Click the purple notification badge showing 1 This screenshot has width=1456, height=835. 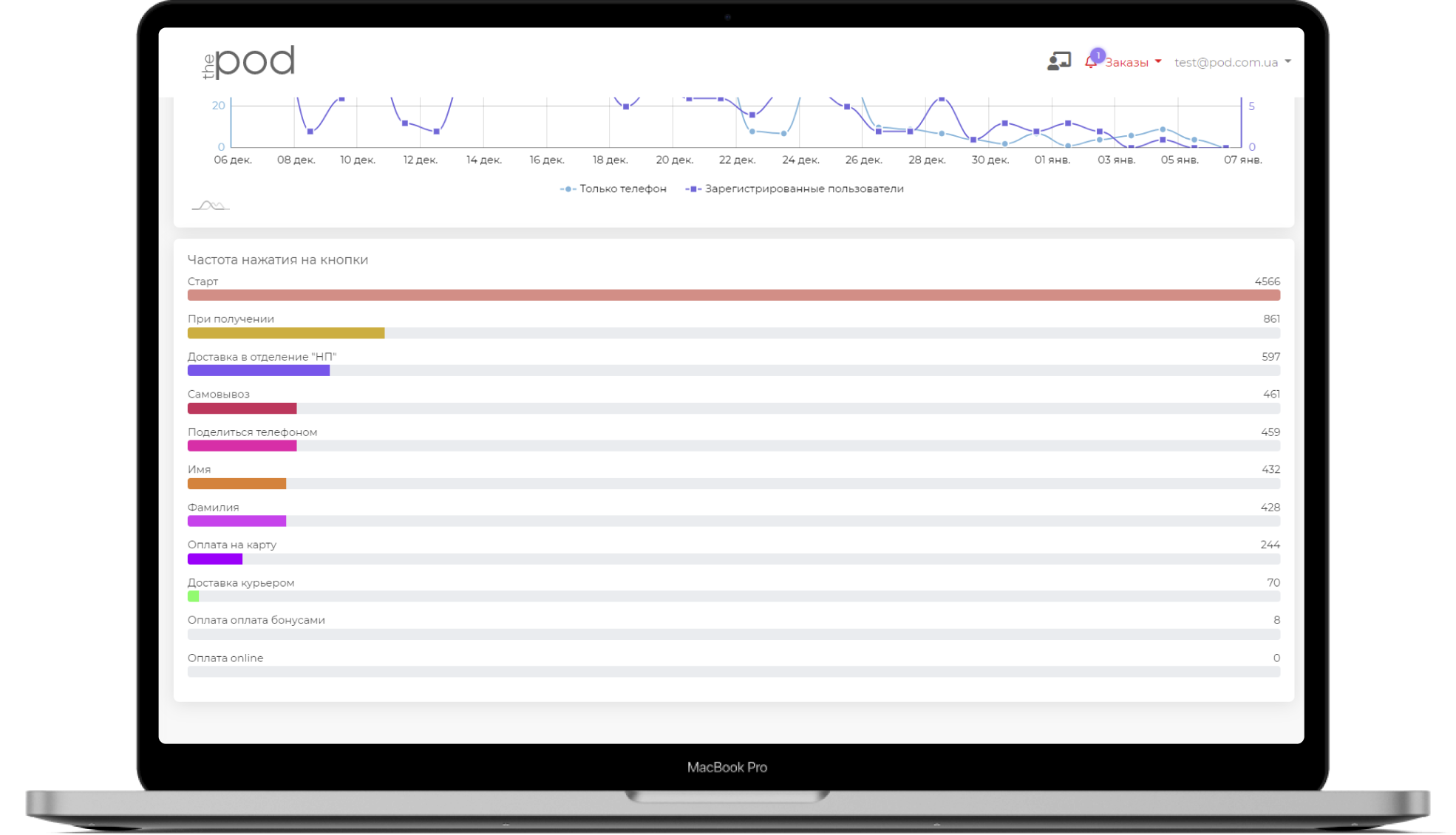coord(1098,55)
